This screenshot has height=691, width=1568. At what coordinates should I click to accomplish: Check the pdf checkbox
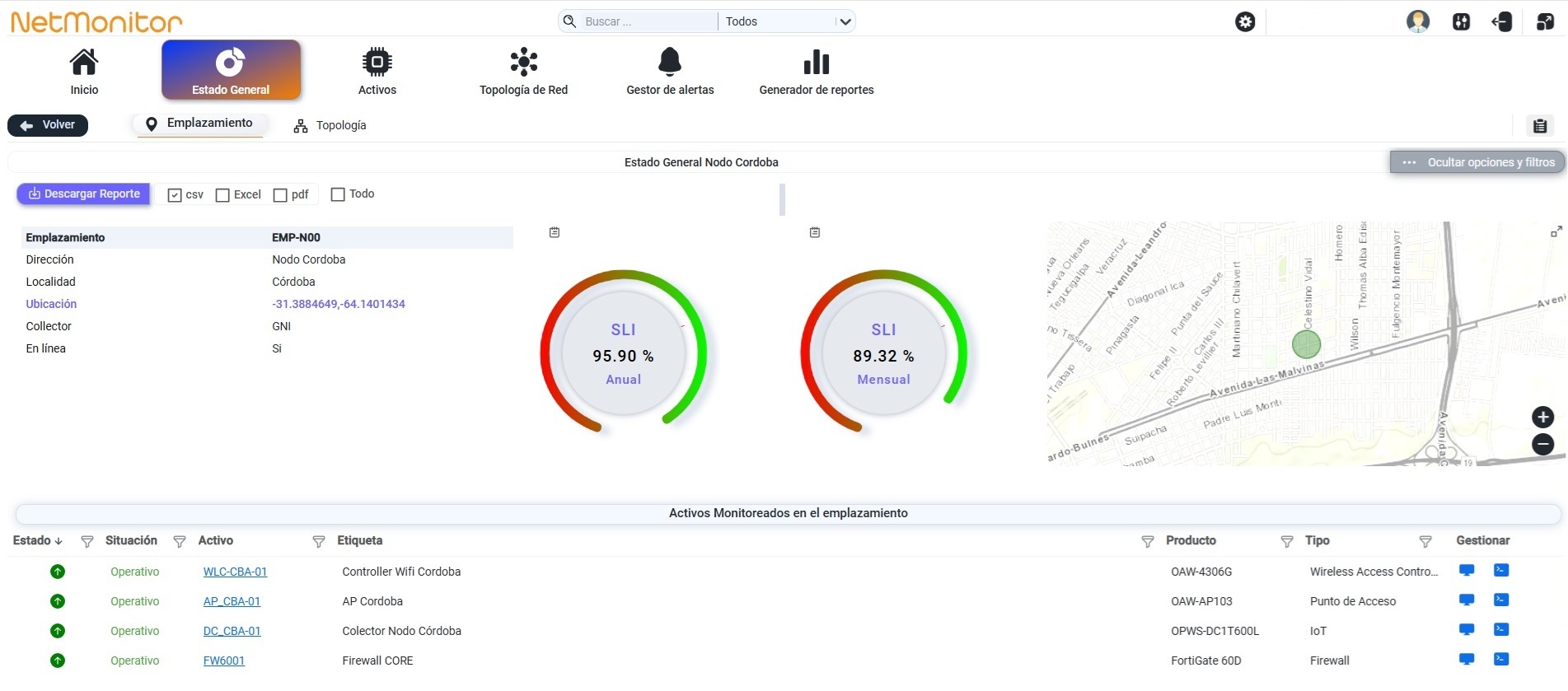point(280,195)
